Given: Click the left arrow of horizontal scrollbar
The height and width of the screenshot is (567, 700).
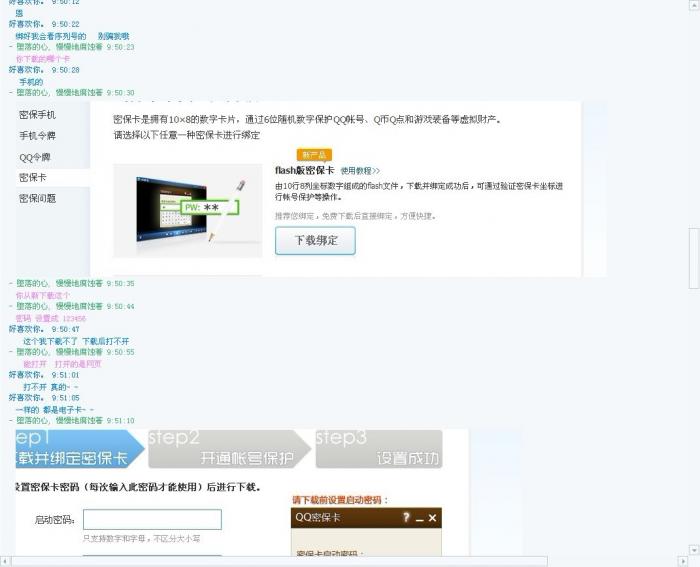Looking at the screenshot, I should (x=5, y=561).
